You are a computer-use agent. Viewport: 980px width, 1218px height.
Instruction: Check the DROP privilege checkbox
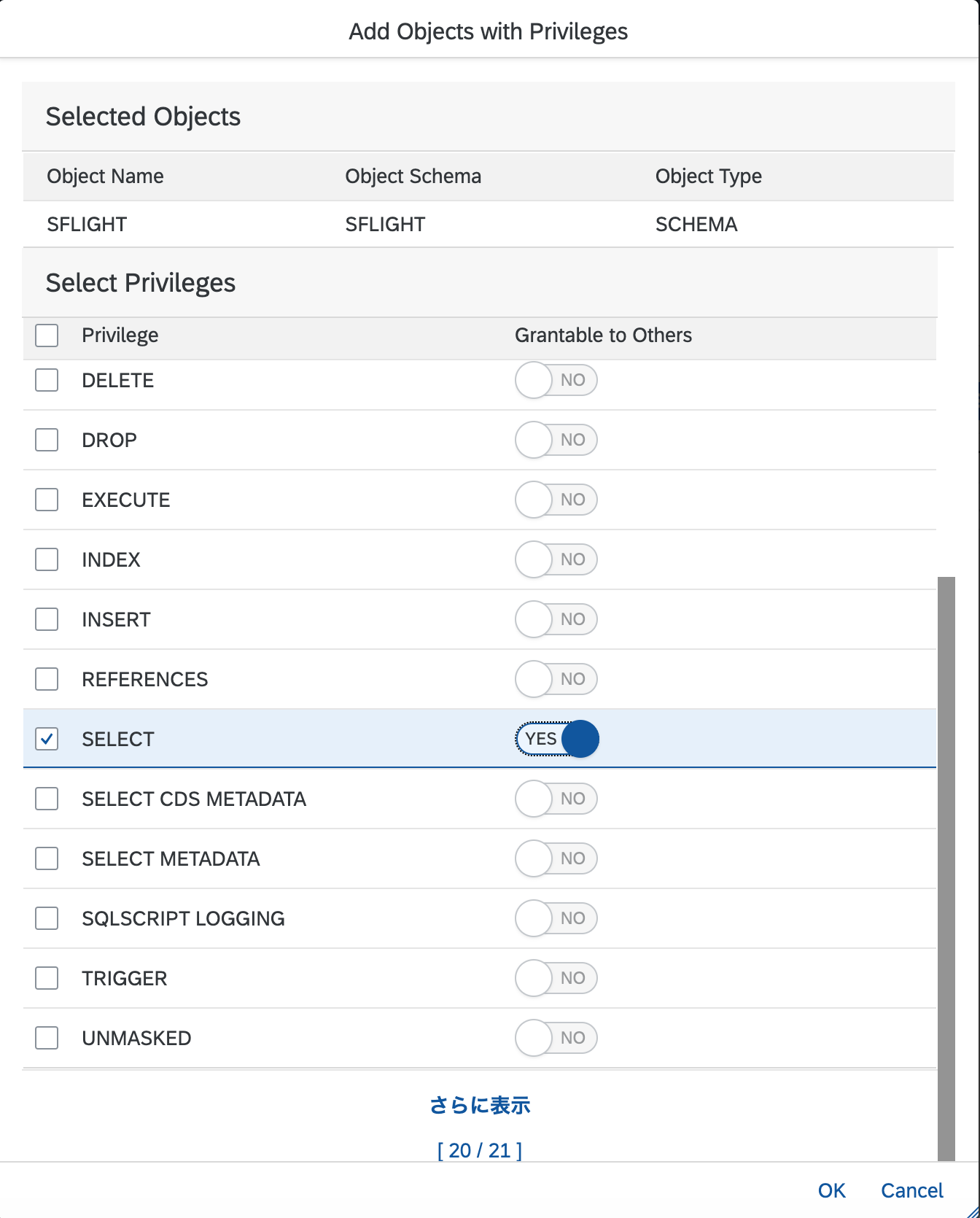pos(47,440)
